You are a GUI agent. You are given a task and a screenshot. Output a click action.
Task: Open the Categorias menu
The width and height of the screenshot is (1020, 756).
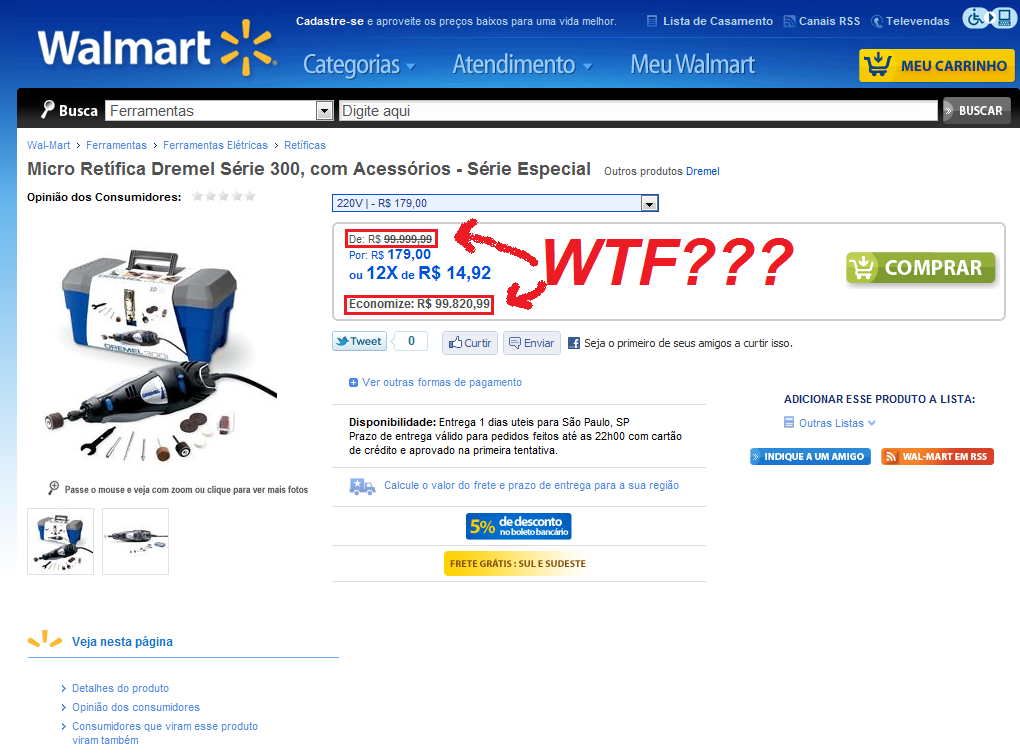point(358,64)
